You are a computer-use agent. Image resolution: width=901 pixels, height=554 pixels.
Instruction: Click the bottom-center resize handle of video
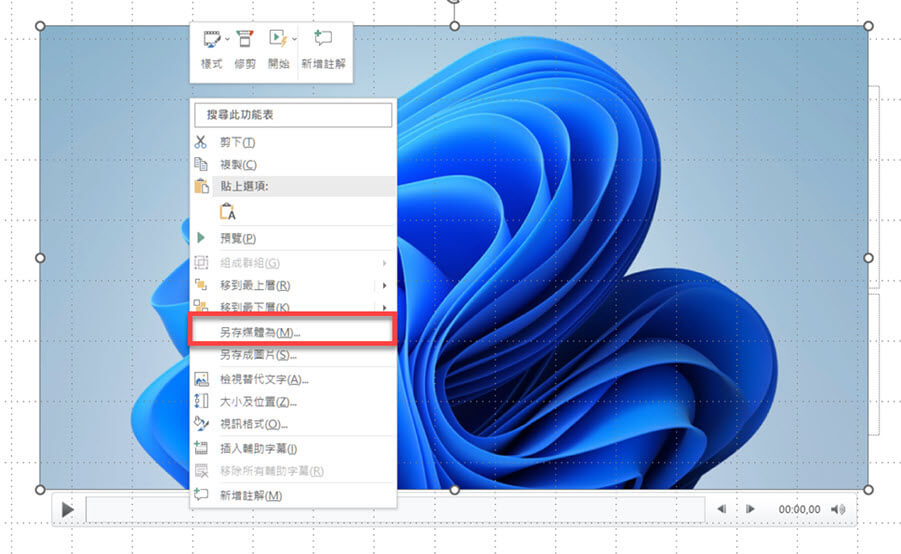pyautogui.click(x=455, y=490)
